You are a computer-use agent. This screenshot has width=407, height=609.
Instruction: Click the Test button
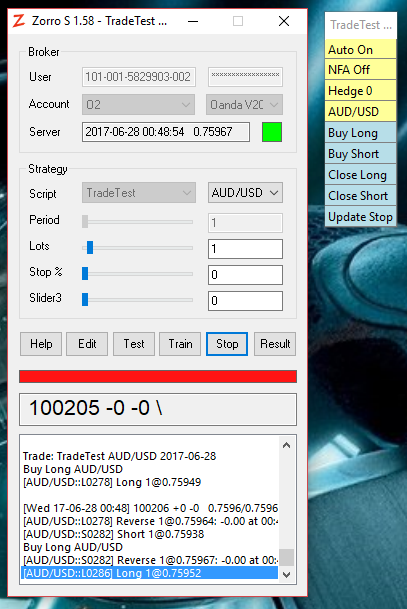click(134, 344)
